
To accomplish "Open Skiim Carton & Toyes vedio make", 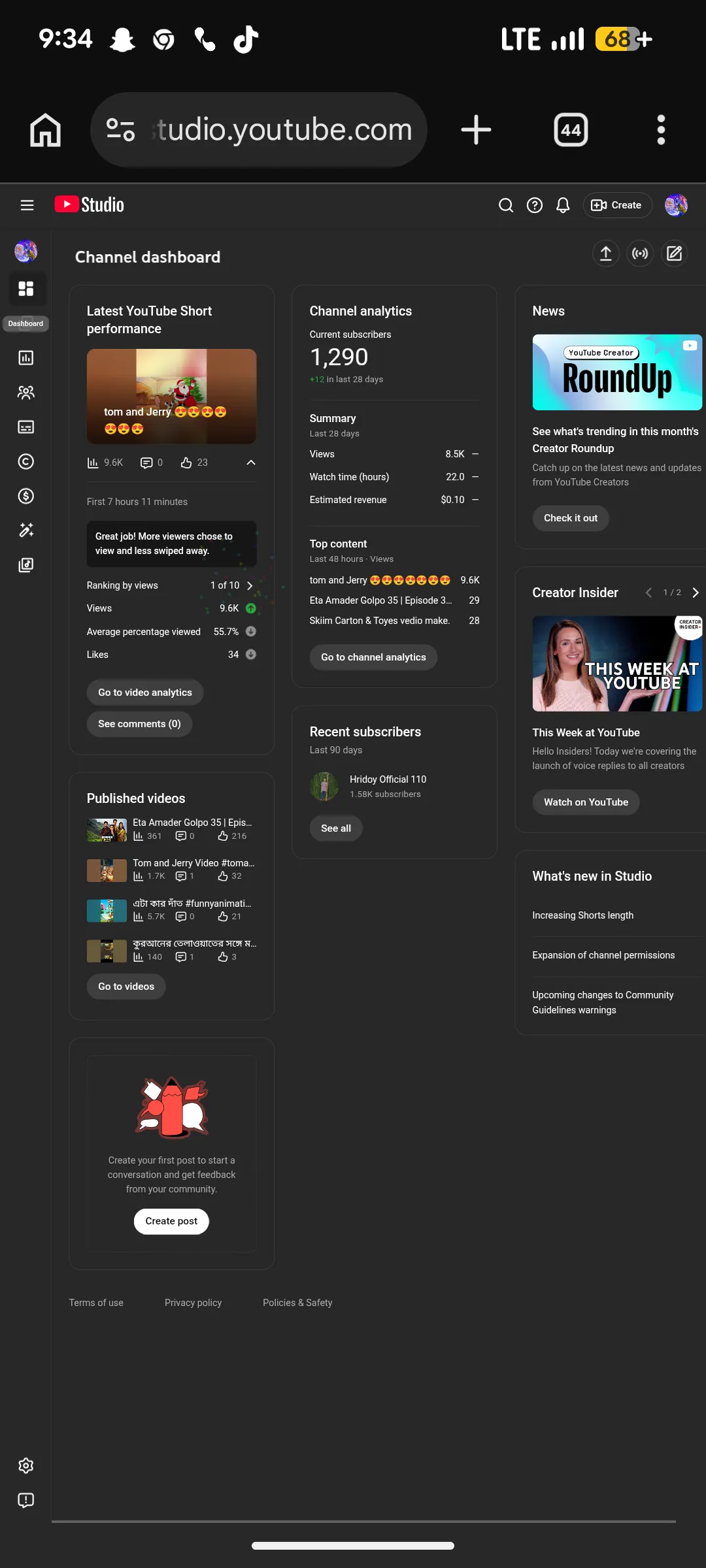I will pyautogui.click(x=394, y=621).
